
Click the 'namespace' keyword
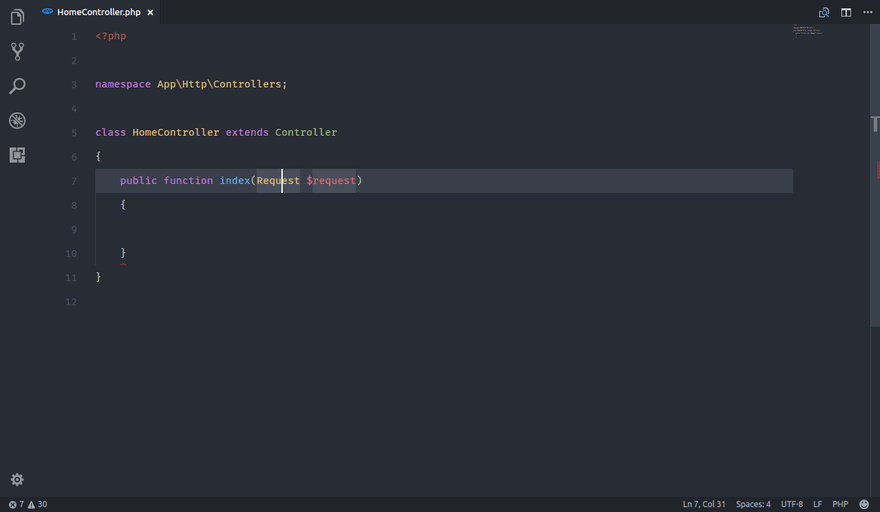pos(123,84)
